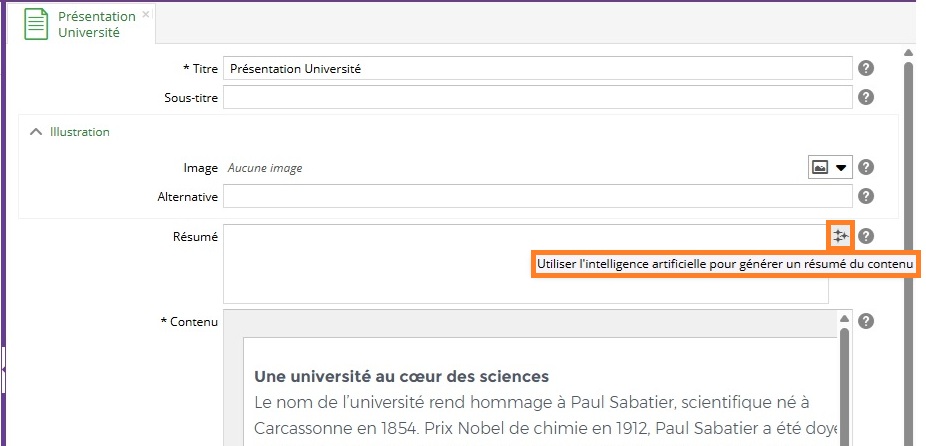Screen dimensions: 926x446
Task: Click the AI summary generation icon
Action: pos(840,236)
